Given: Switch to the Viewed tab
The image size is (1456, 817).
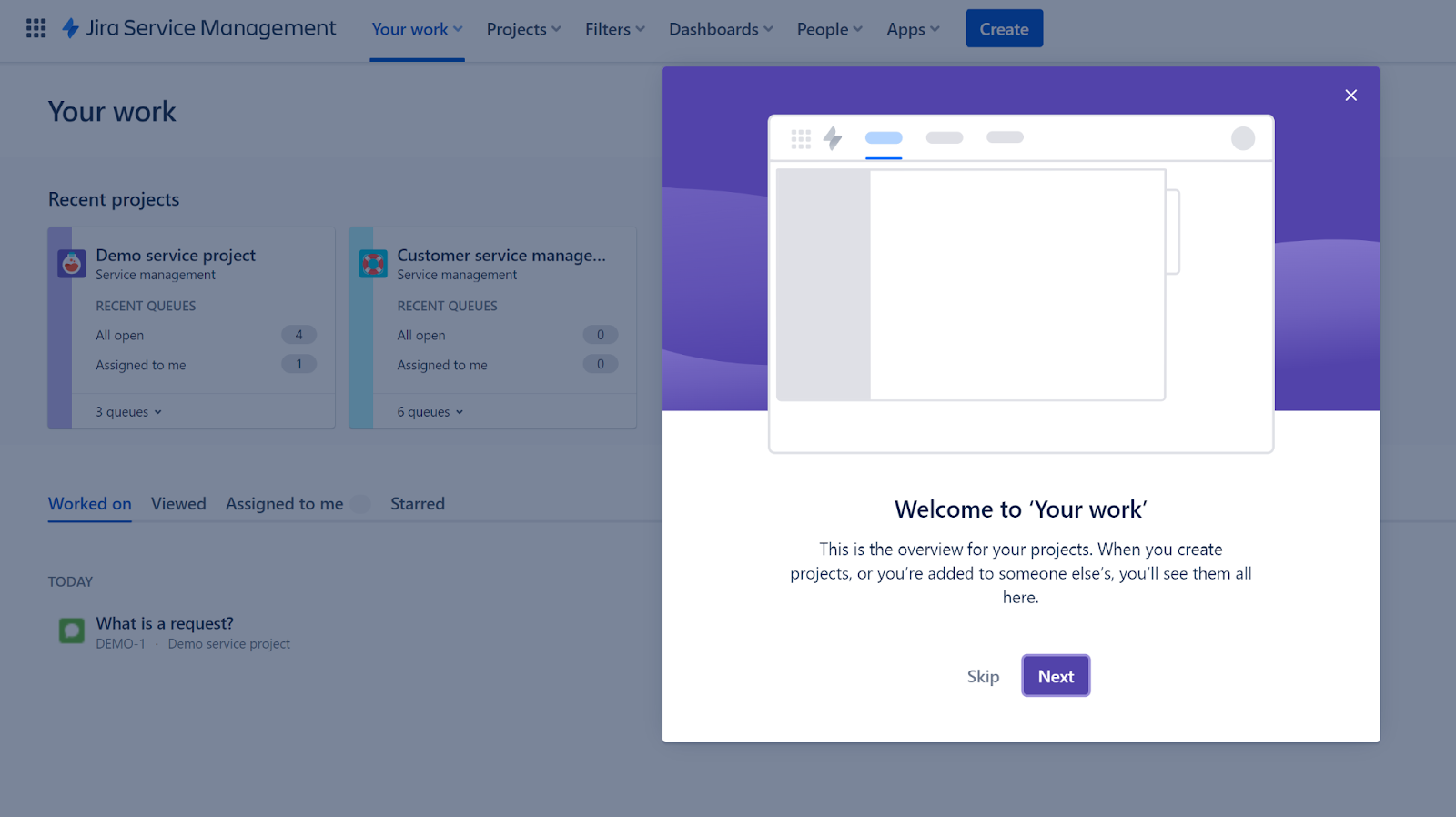Looking at the screenshot, I should tap(178, 504).
